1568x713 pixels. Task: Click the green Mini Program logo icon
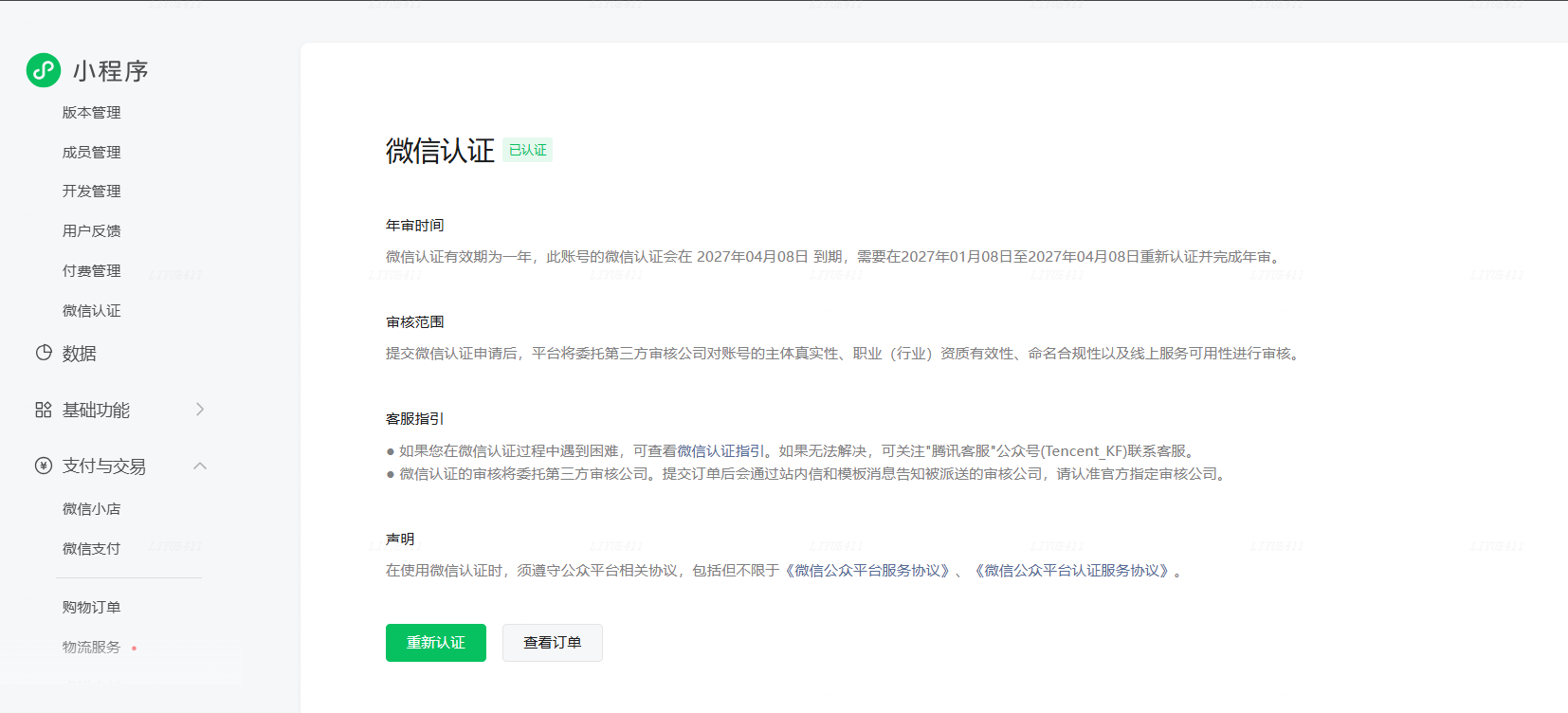pos(44,70)
